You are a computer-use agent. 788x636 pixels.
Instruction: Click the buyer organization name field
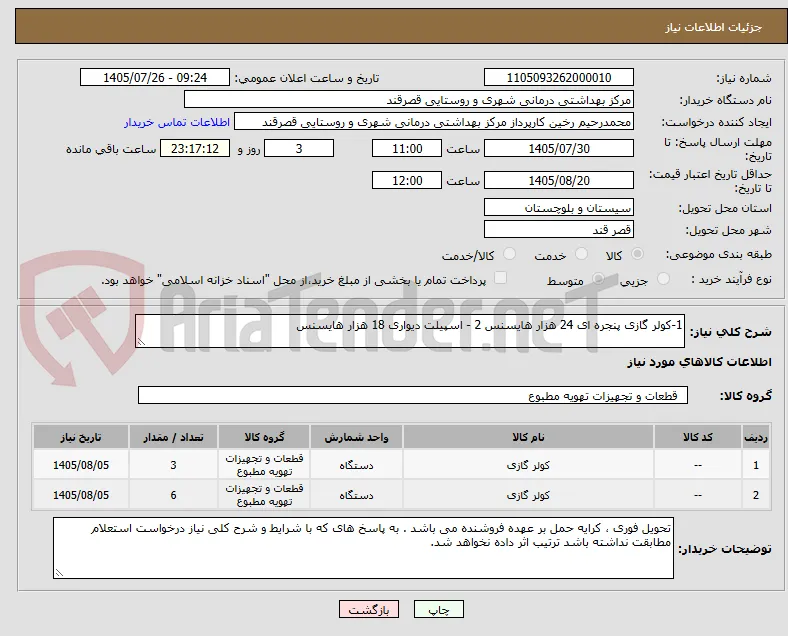(x=409, y=99)
